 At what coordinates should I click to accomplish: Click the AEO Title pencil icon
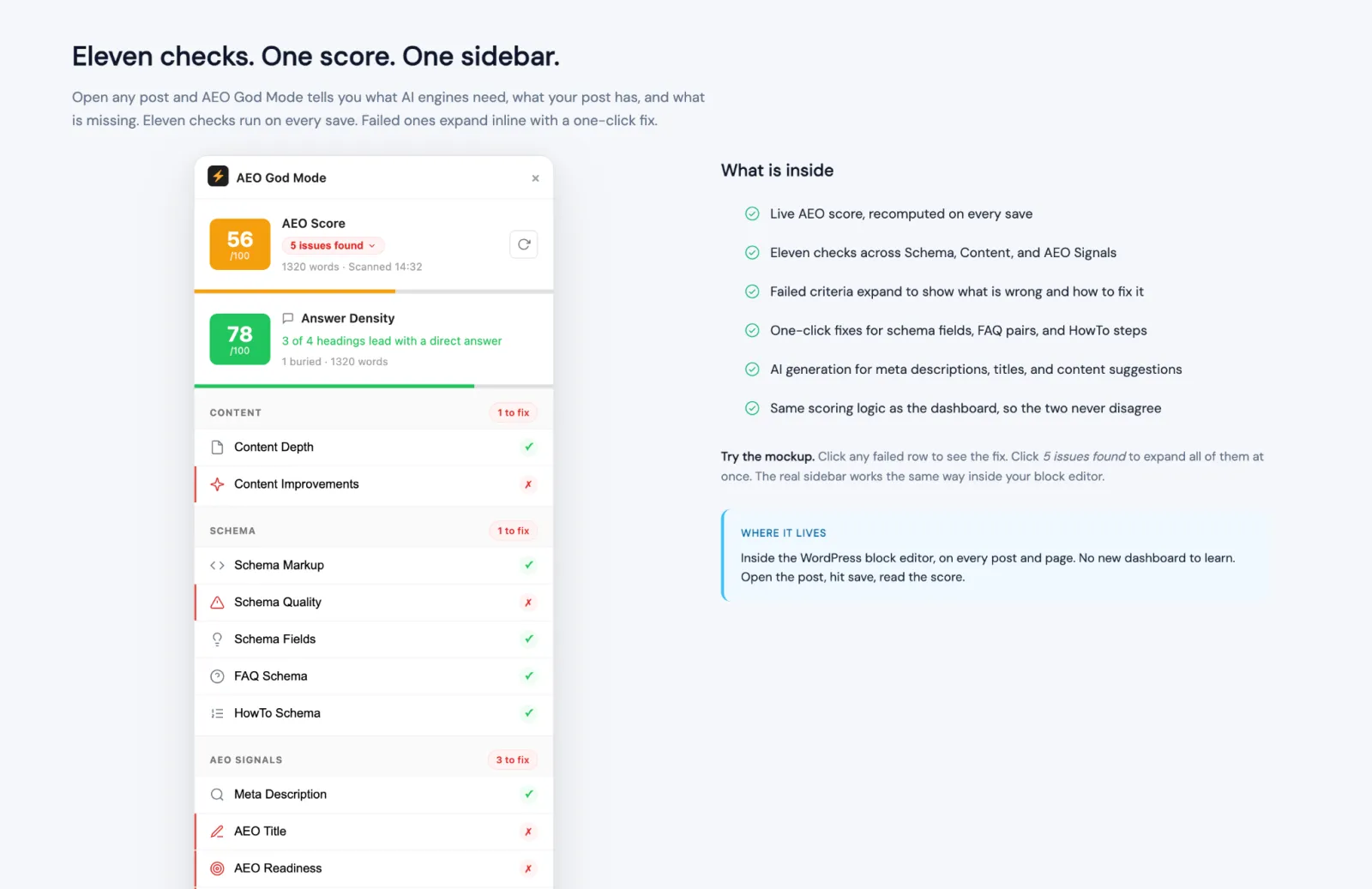(x=217, y=831)
